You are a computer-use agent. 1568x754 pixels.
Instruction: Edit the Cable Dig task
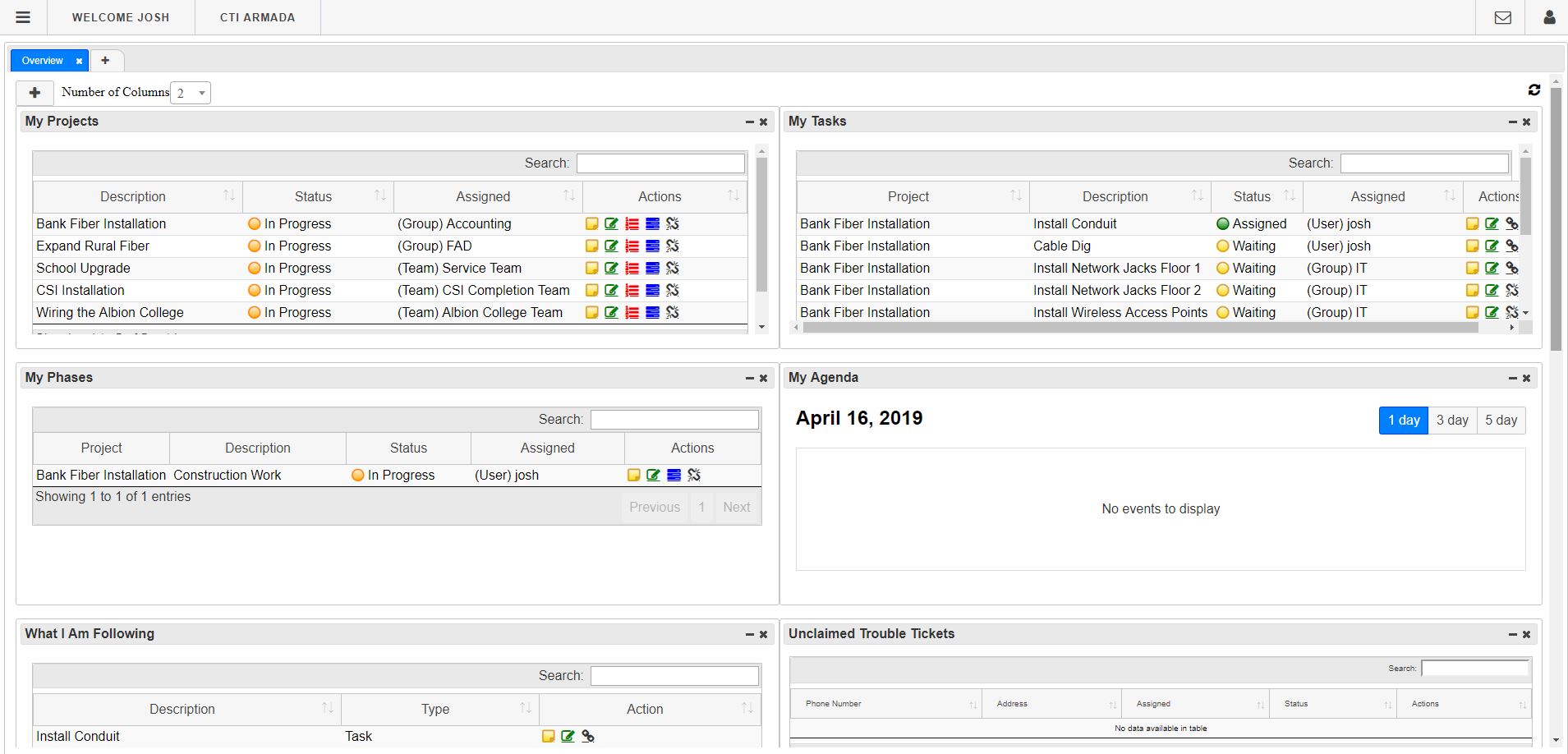pos(1492,246)
